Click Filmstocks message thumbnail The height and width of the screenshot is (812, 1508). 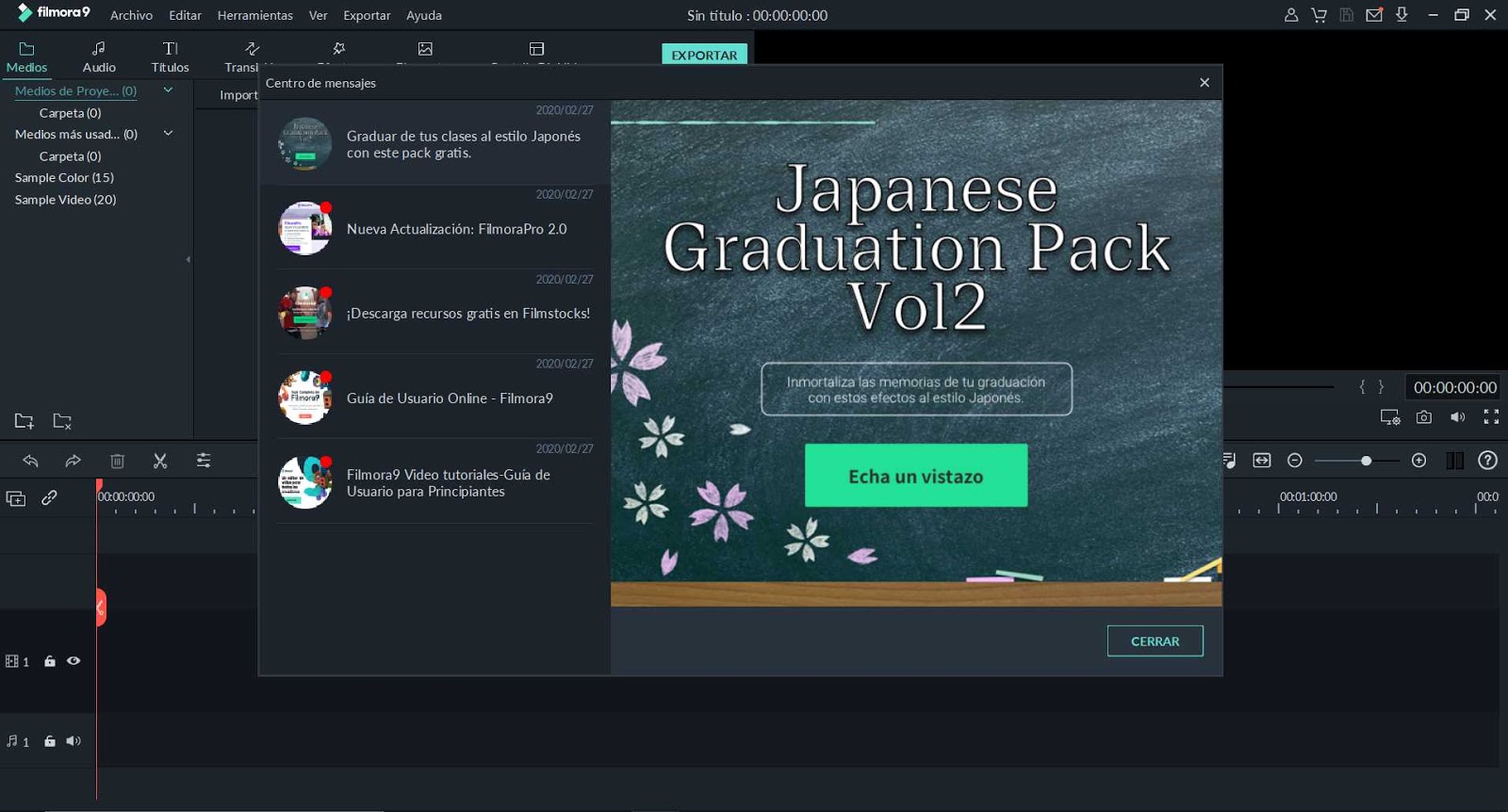pyautogui.click(x=305, y=313)
